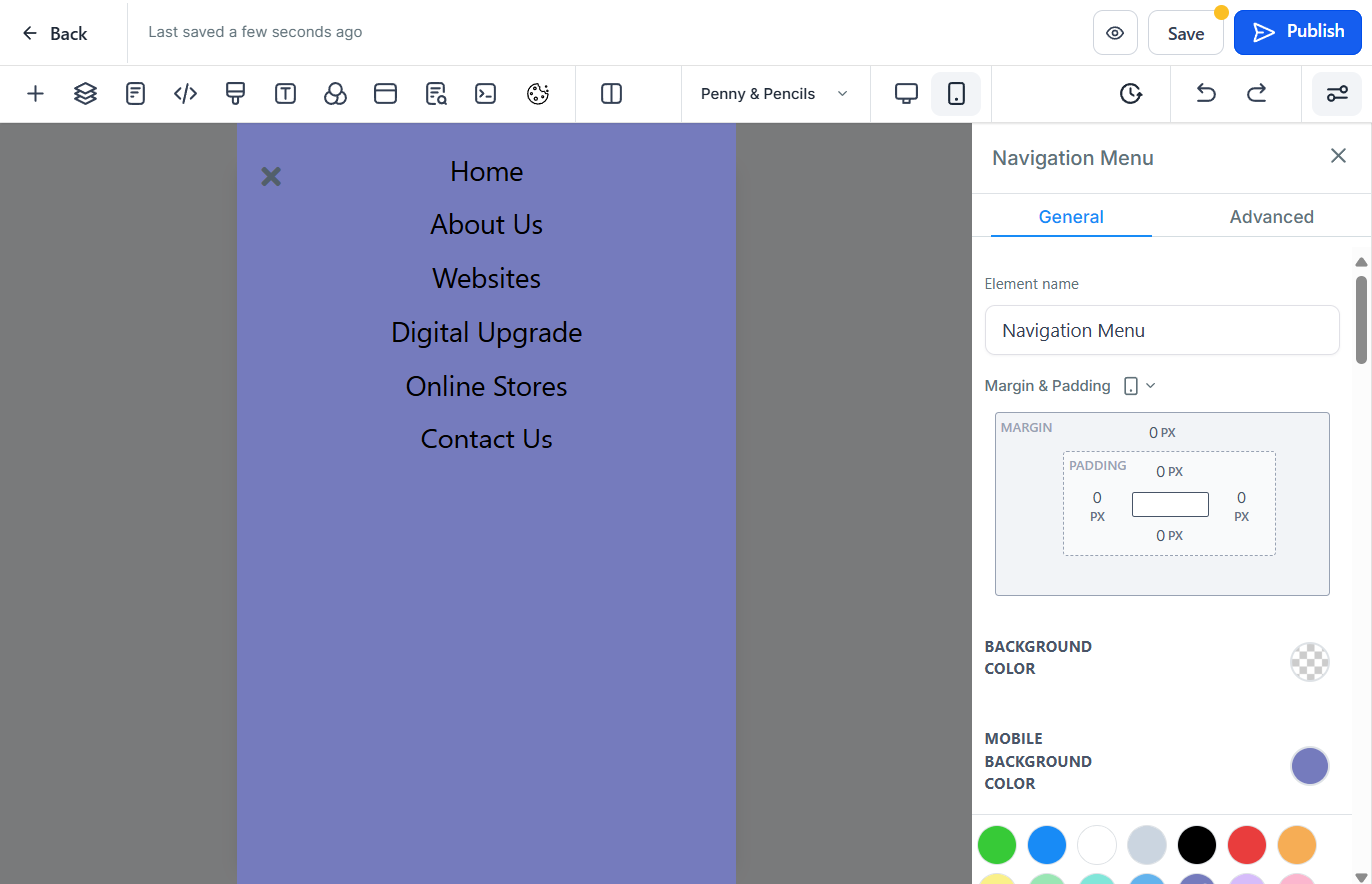Pick the orange preset color

(x=1296, y=845)
